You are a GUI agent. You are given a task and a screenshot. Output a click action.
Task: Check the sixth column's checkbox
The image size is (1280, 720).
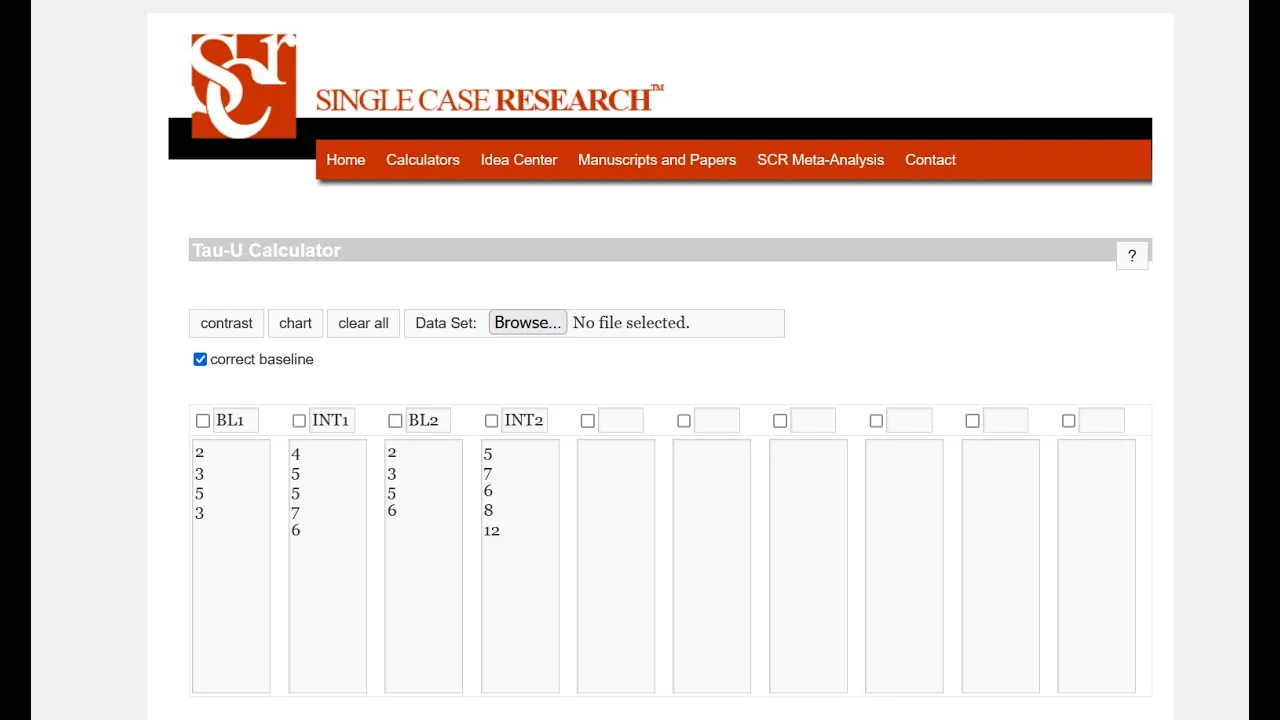pos(684,421)
